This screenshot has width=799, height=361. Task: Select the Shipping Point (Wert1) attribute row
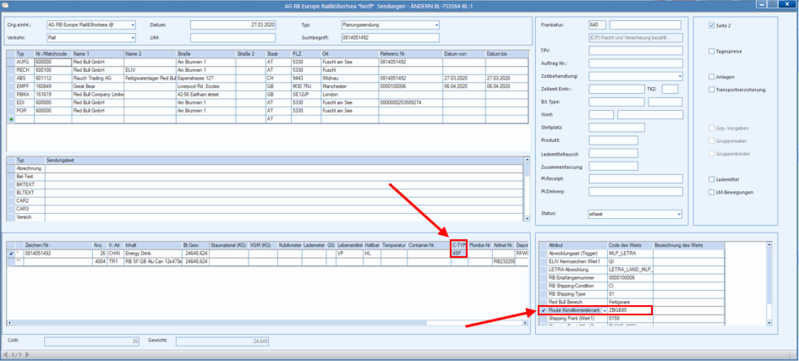pyautogui.click(x=632, y=319)
